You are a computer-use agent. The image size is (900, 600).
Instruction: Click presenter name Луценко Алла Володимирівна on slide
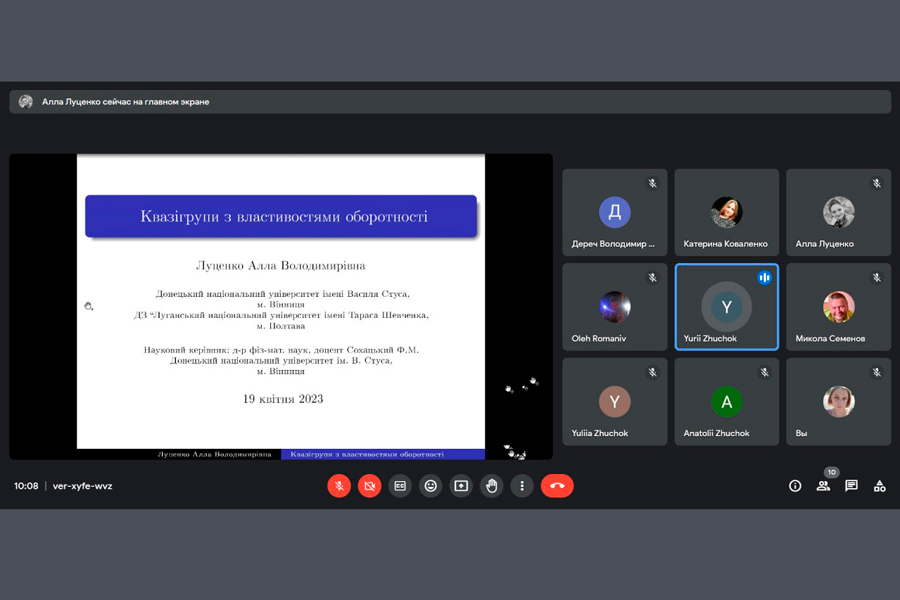[281, 265]
